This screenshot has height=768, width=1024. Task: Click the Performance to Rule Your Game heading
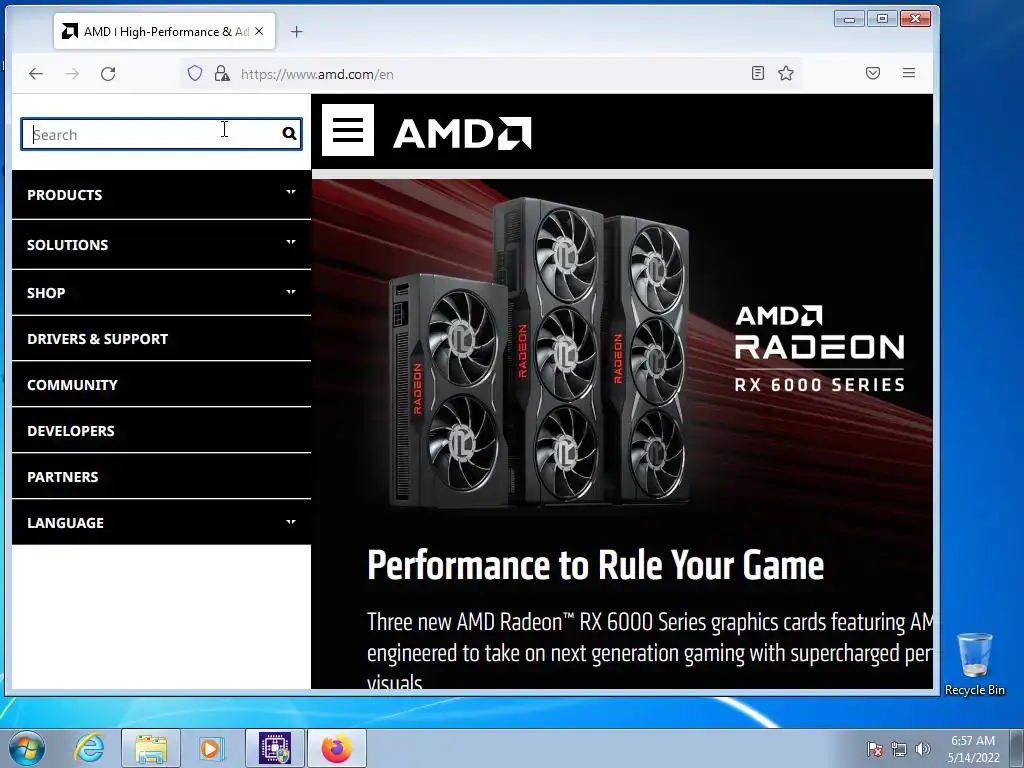[595, 565]
